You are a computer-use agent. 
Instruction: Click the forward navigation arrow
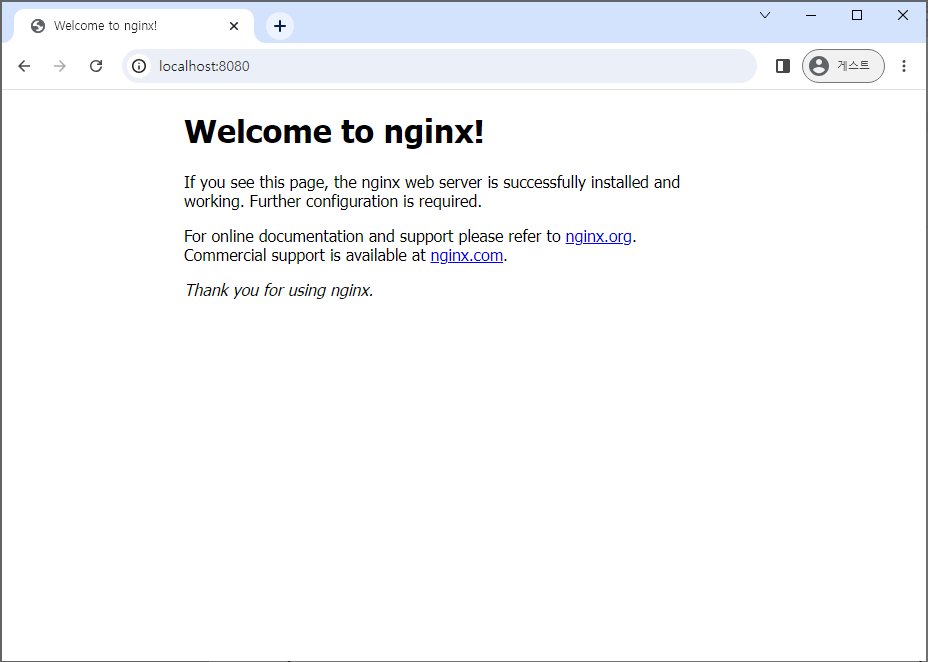[x=60, y=66]
